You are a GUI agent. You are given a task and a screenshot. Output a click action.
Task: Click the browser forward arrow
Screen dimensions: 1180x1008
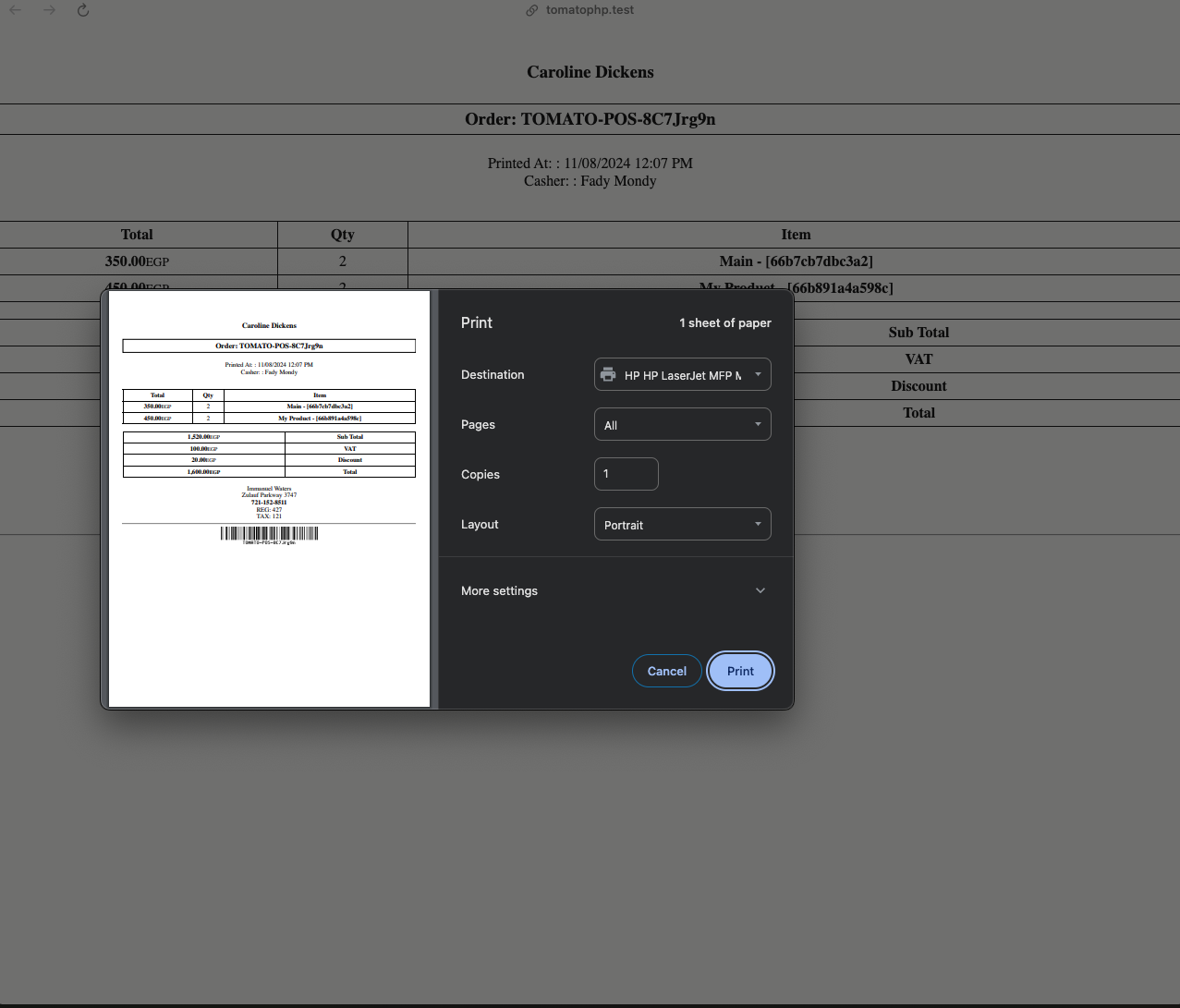49,10
